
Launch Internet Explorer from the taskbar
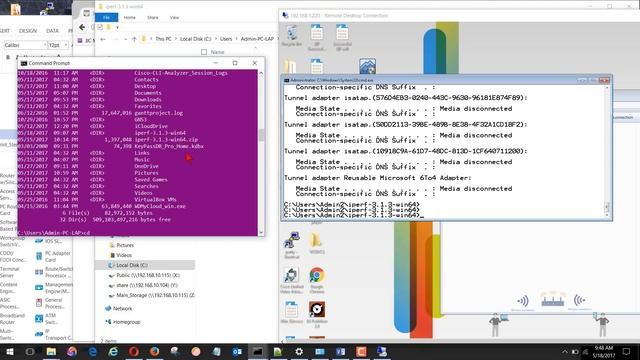coord(113,351)
